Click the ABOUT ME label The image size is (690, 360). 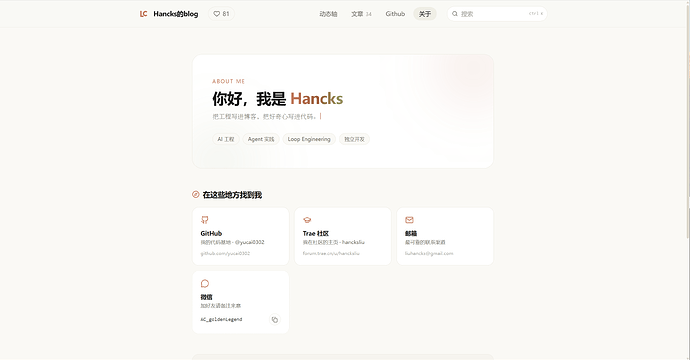click(228, 81)
